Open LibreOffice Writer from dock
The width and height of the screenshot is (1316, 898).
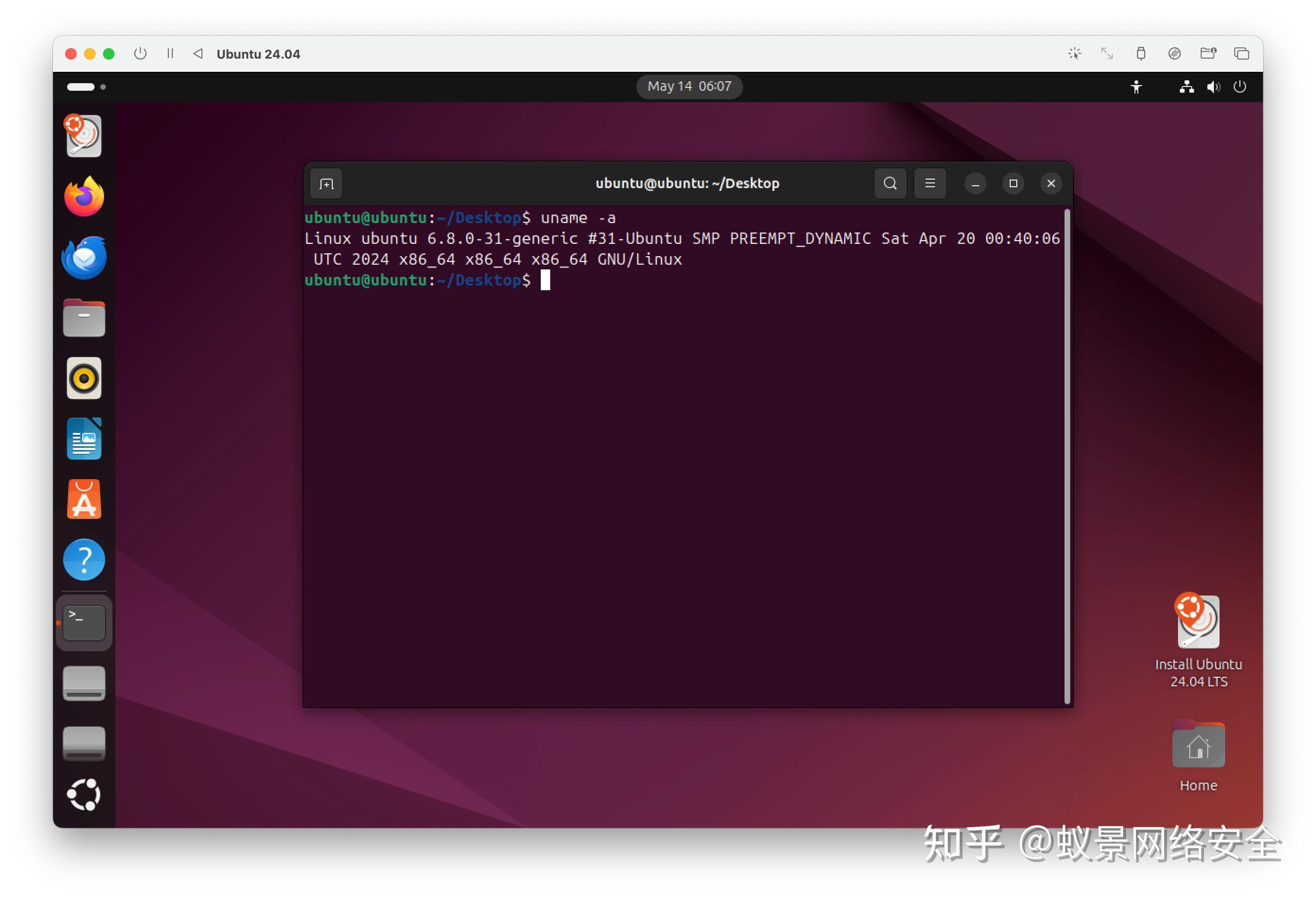point(84,439)
